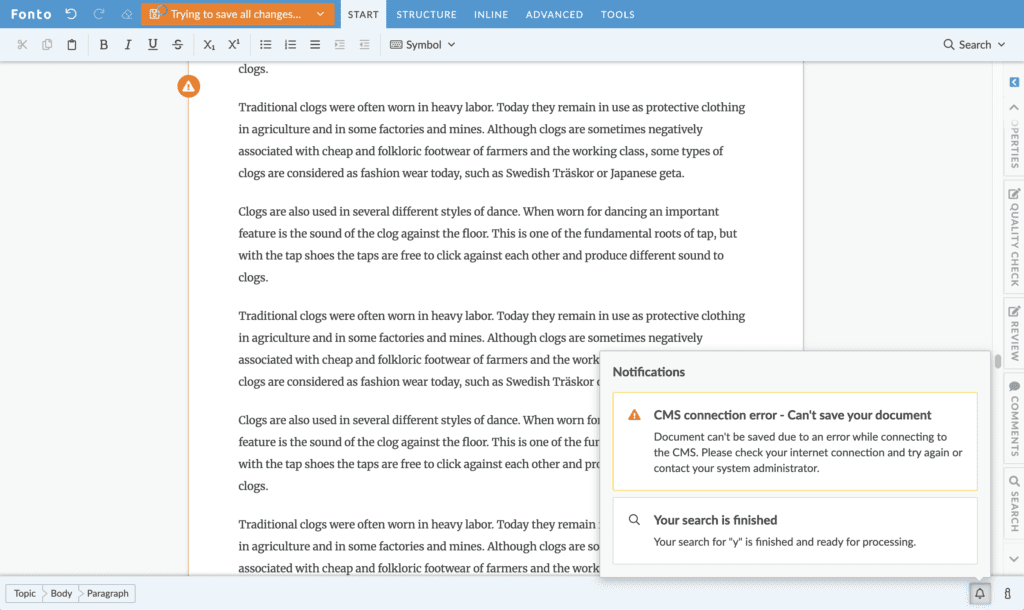Click the second greyed-out list indent icon
The height and width of the screenshot is (610, 1024).
pos(364,44)
